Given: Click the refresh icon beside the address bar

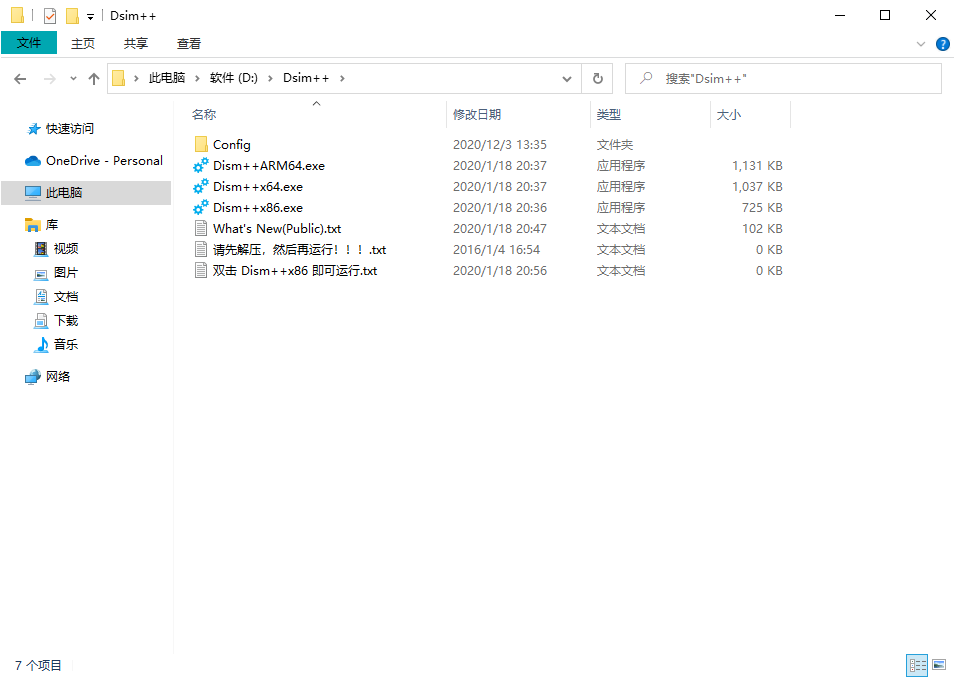Looking at the screenshot, I should (x=597, y=78).
